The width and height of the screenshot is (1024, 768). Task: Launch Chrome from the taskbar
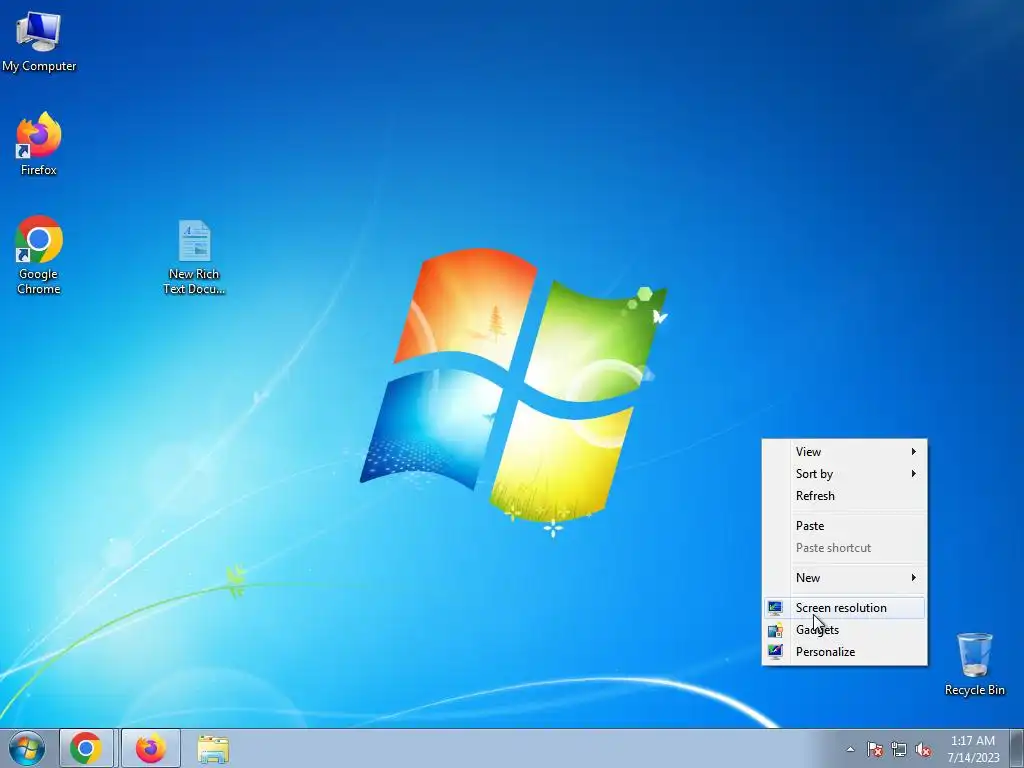tap(86, 748)
